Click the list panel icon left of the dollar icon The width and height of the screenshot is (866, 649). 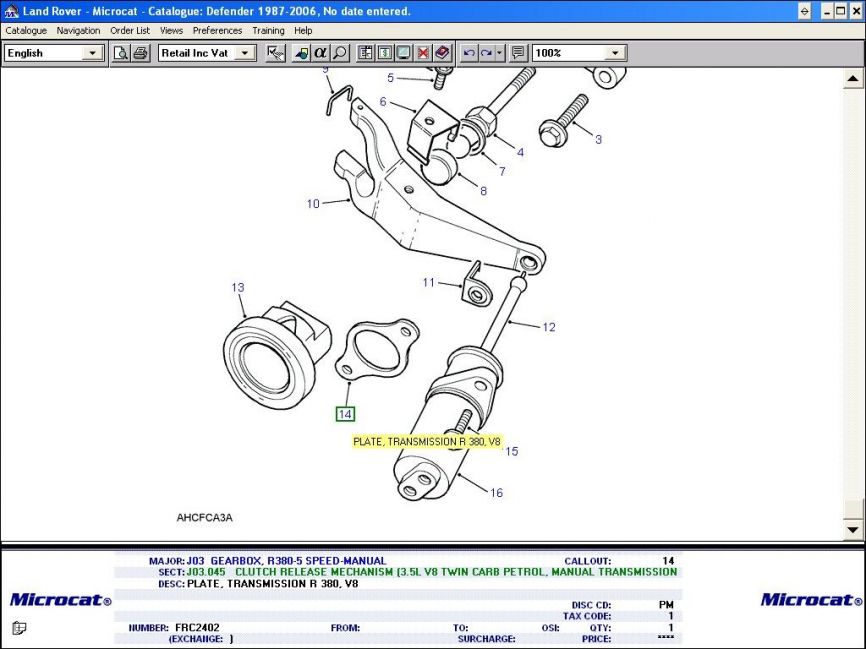(x=365, y=53)
